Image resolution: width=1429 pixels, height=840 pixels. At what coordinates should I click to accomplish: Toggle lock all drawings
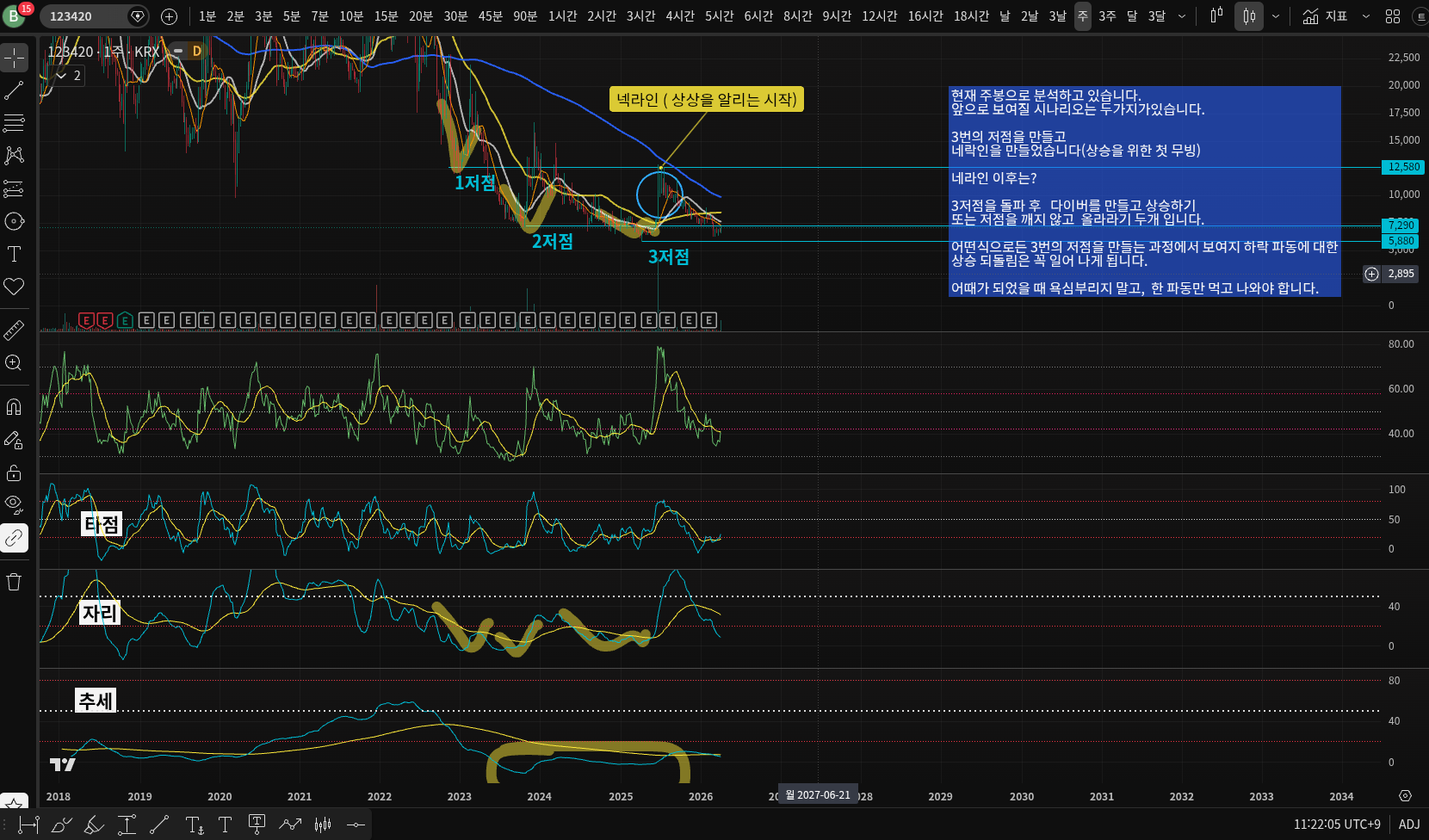[14, 472]
